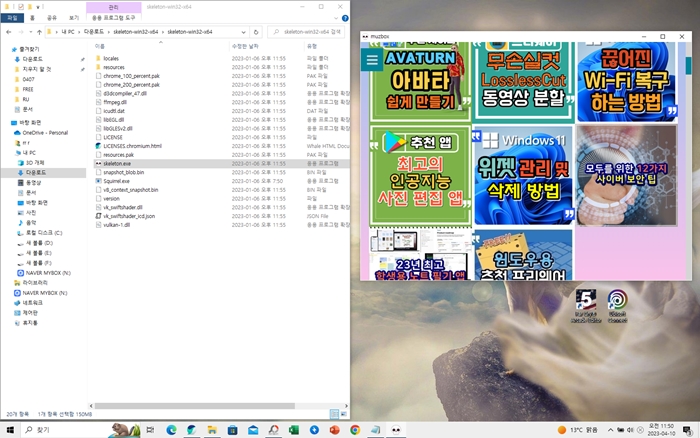This screenshot has height=438, width=700.
Task: Go up one folder level
Action: coord(39,32)
